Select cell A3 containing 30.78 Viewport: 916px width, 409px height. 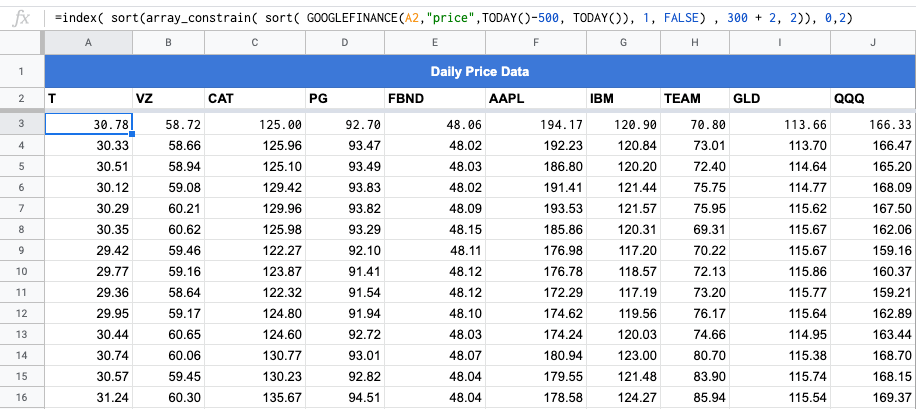89,124
